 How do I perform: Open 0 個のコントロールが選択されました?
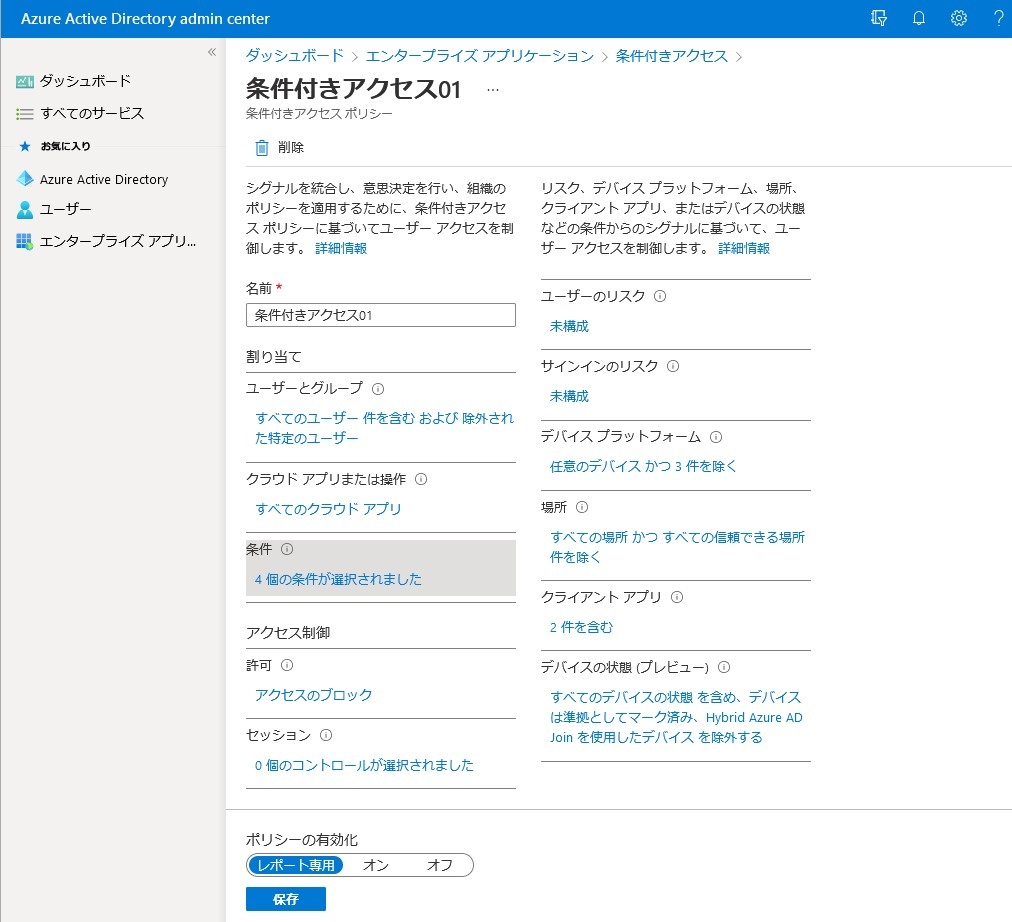coord(364,765)
